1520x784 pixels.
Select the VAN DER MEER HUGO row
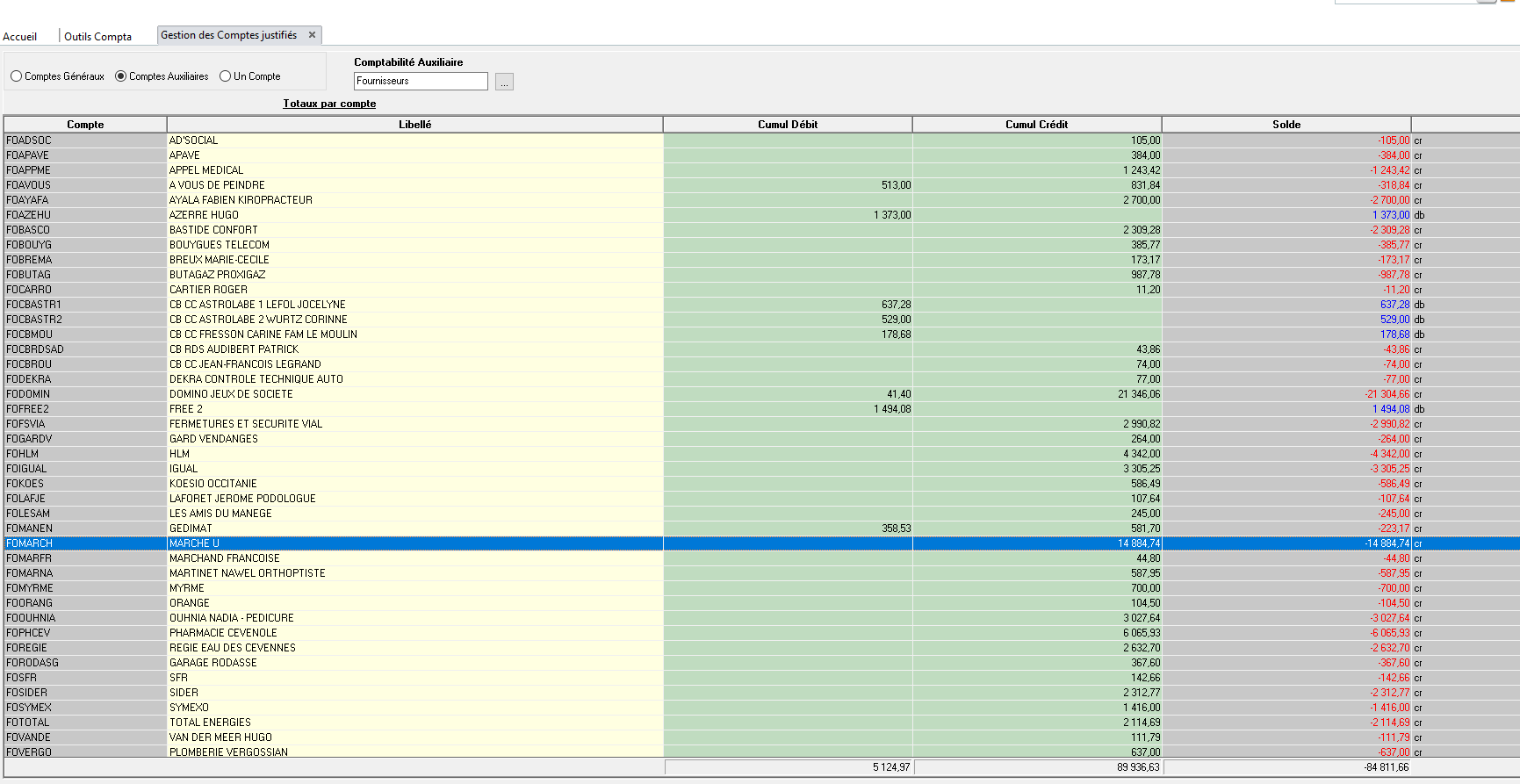coord(761,737)
